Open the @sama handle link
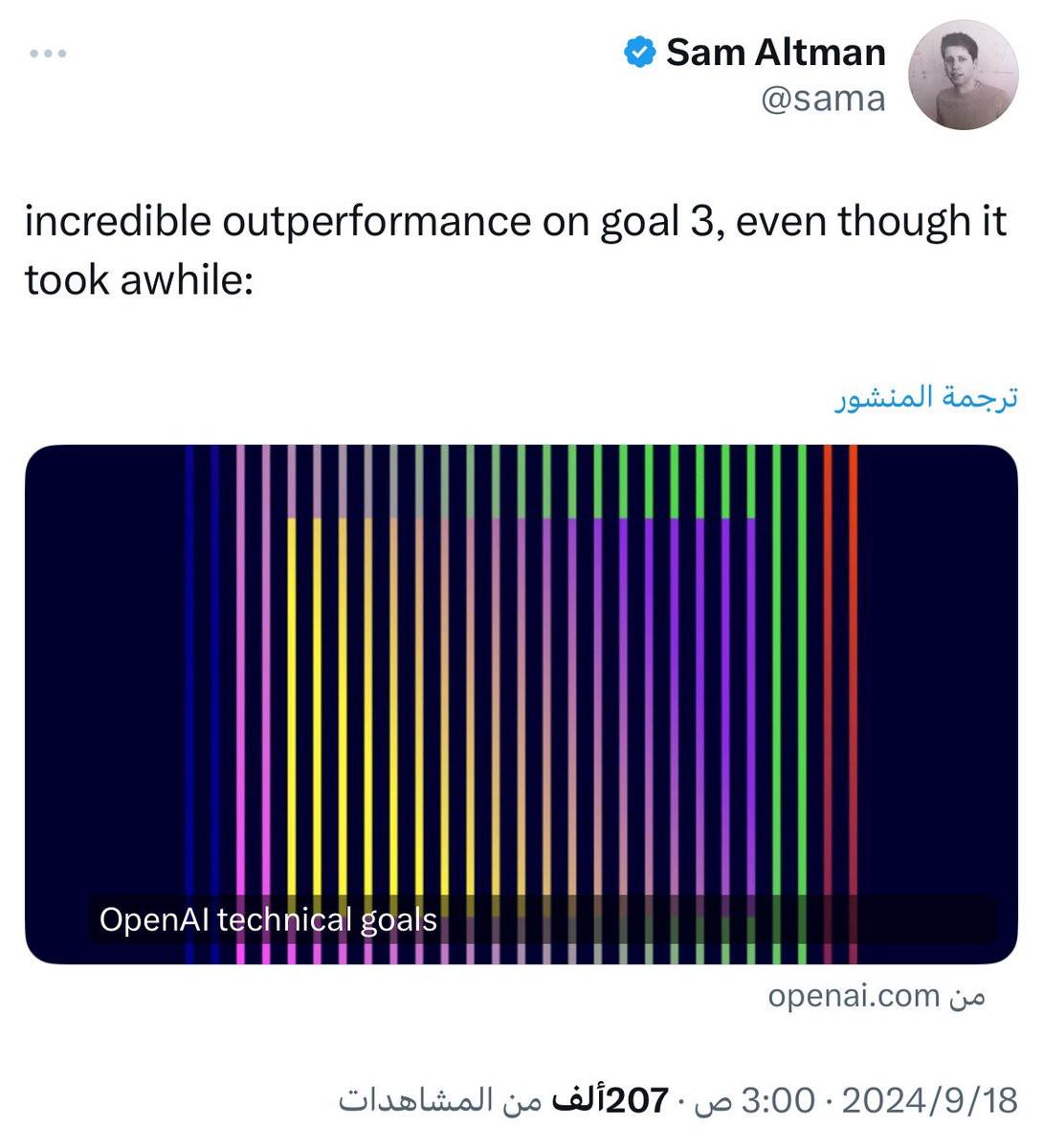Image resolution: width=1043 pixels, height=1148 pixels. (823, 99)
